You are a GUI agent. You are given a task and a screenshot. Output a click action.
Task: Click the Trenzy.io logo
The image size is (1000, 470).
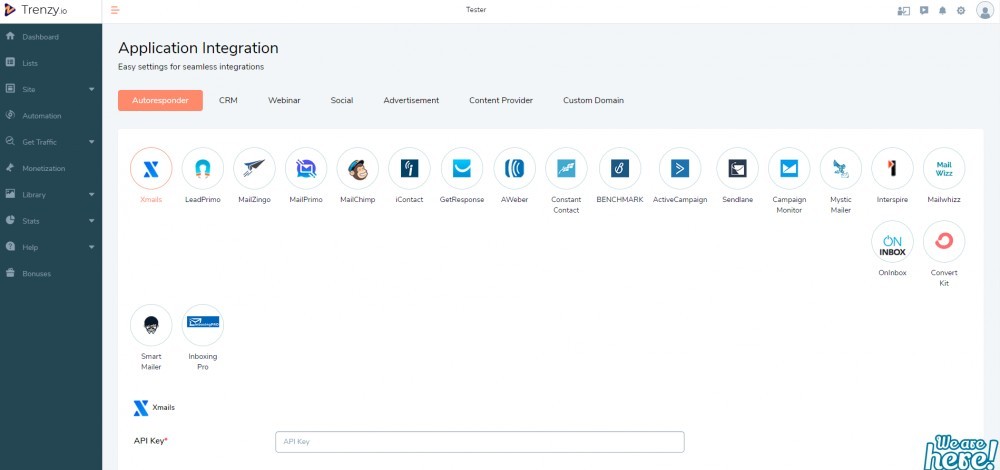(36, 10)
